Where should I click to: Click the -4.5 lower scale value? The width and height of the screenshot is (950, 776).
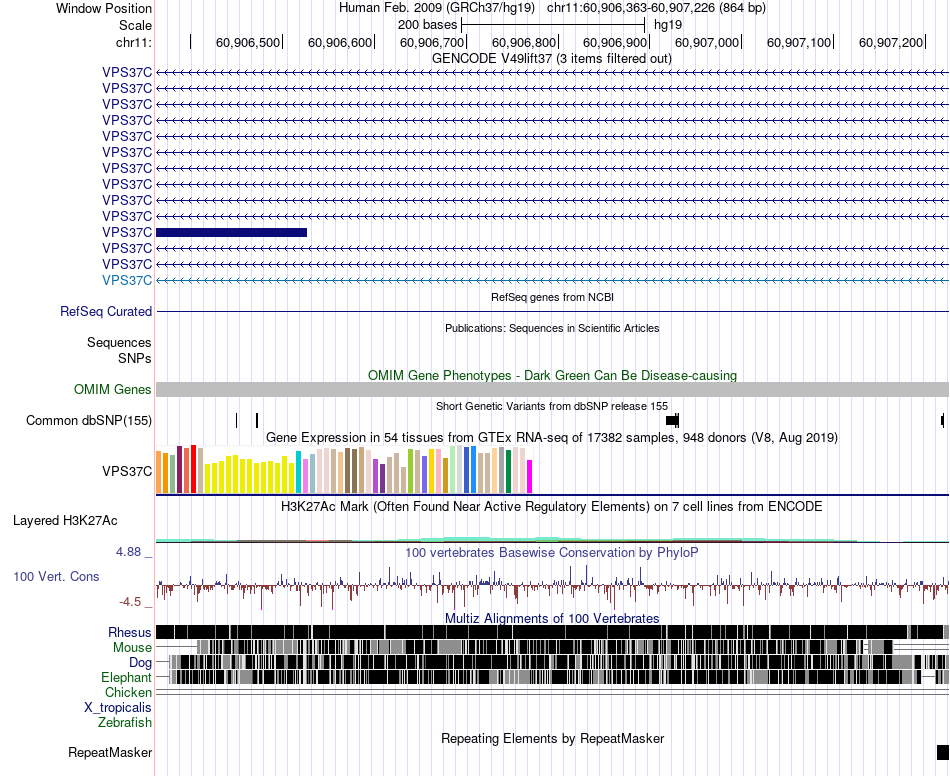[130, 602]
